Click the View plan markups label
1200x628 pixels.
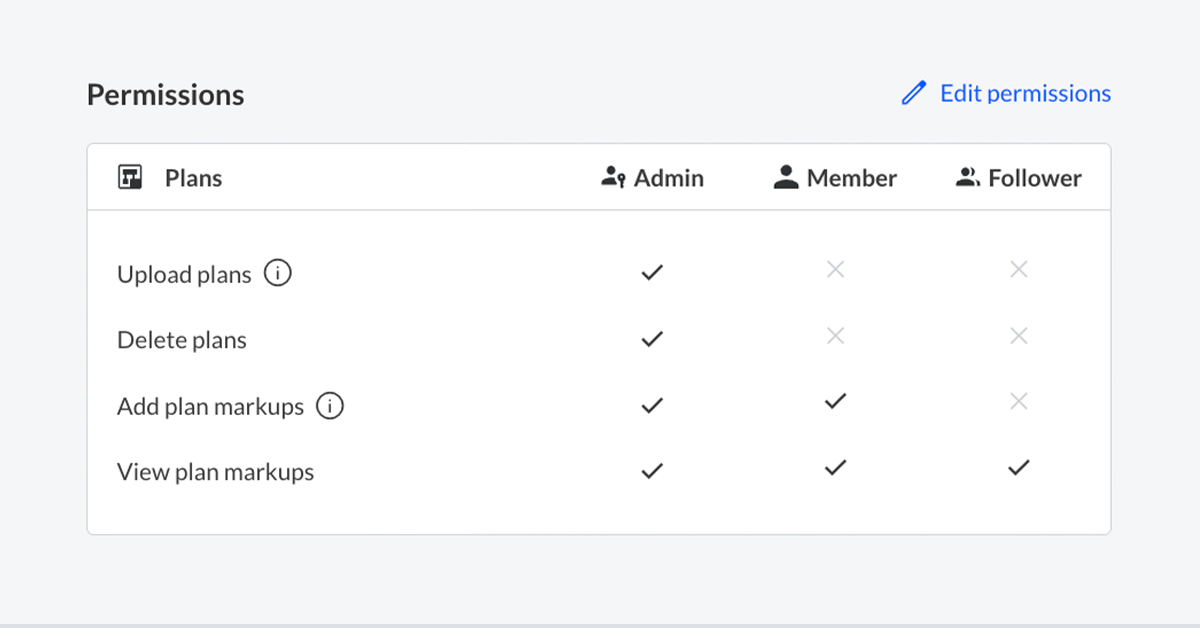(x=215, y=472)
